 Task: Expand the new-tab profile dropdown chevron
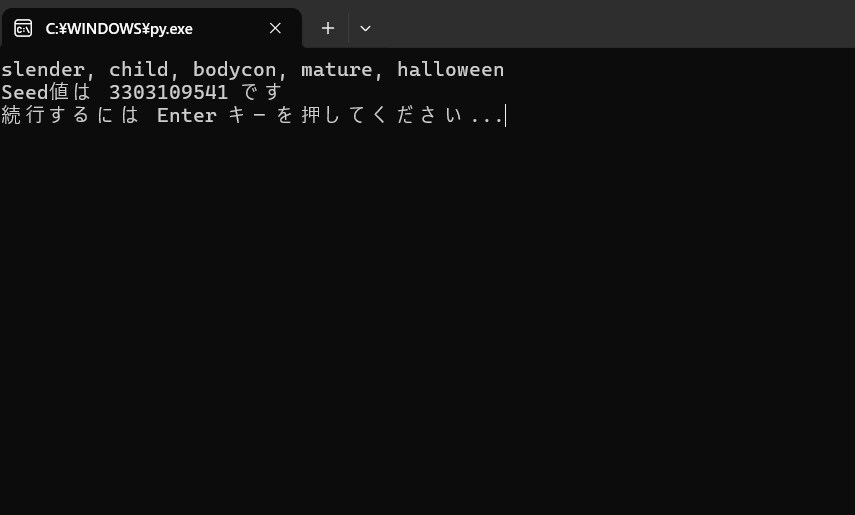[365, 28]
